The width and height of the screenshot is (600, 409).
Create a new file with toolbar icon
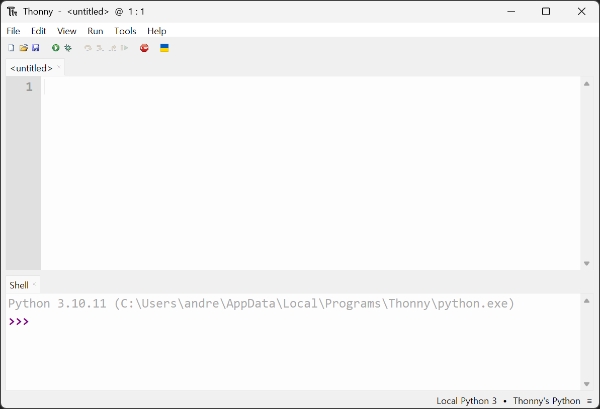point(11,48)
